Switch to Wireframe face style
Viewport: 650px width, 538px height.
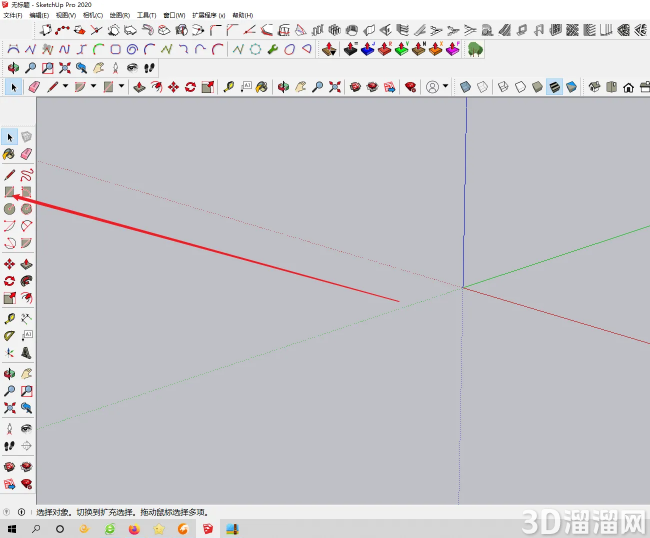point(503,87)
